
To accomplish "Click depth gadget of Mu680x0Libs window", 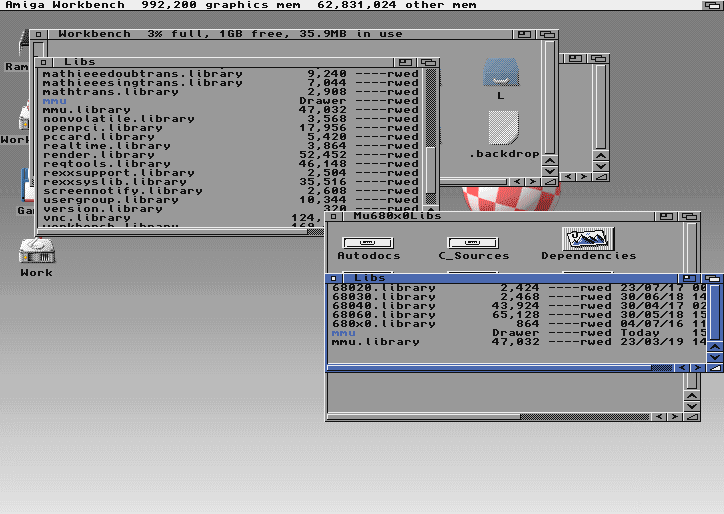I will [x=689, y=216].
